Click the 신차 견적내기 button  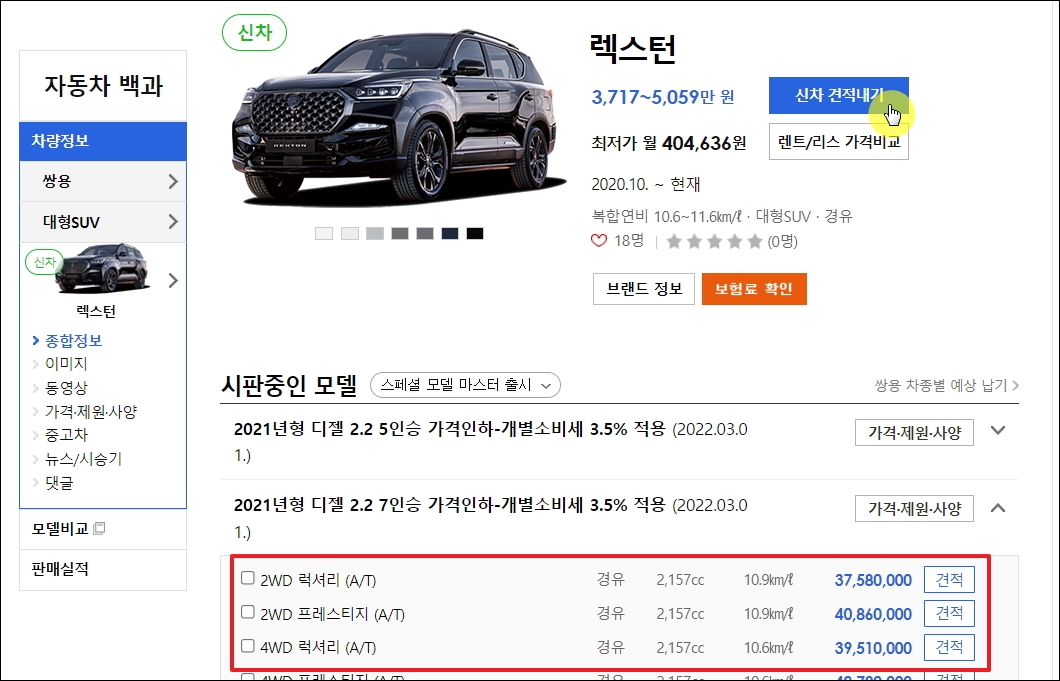(x=838, y=95)
